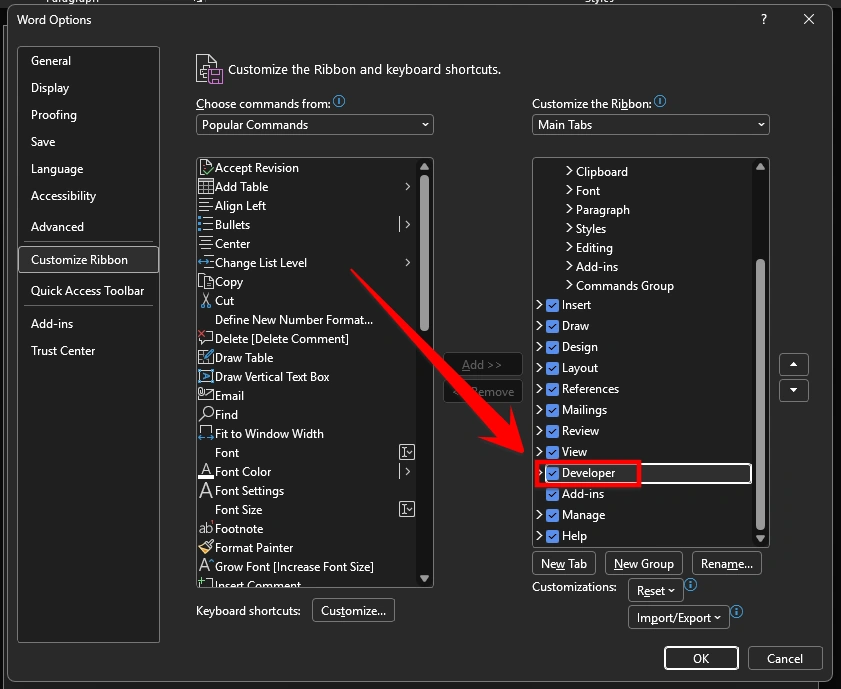Click info icon beside Customize the Ribbon label

660,101
